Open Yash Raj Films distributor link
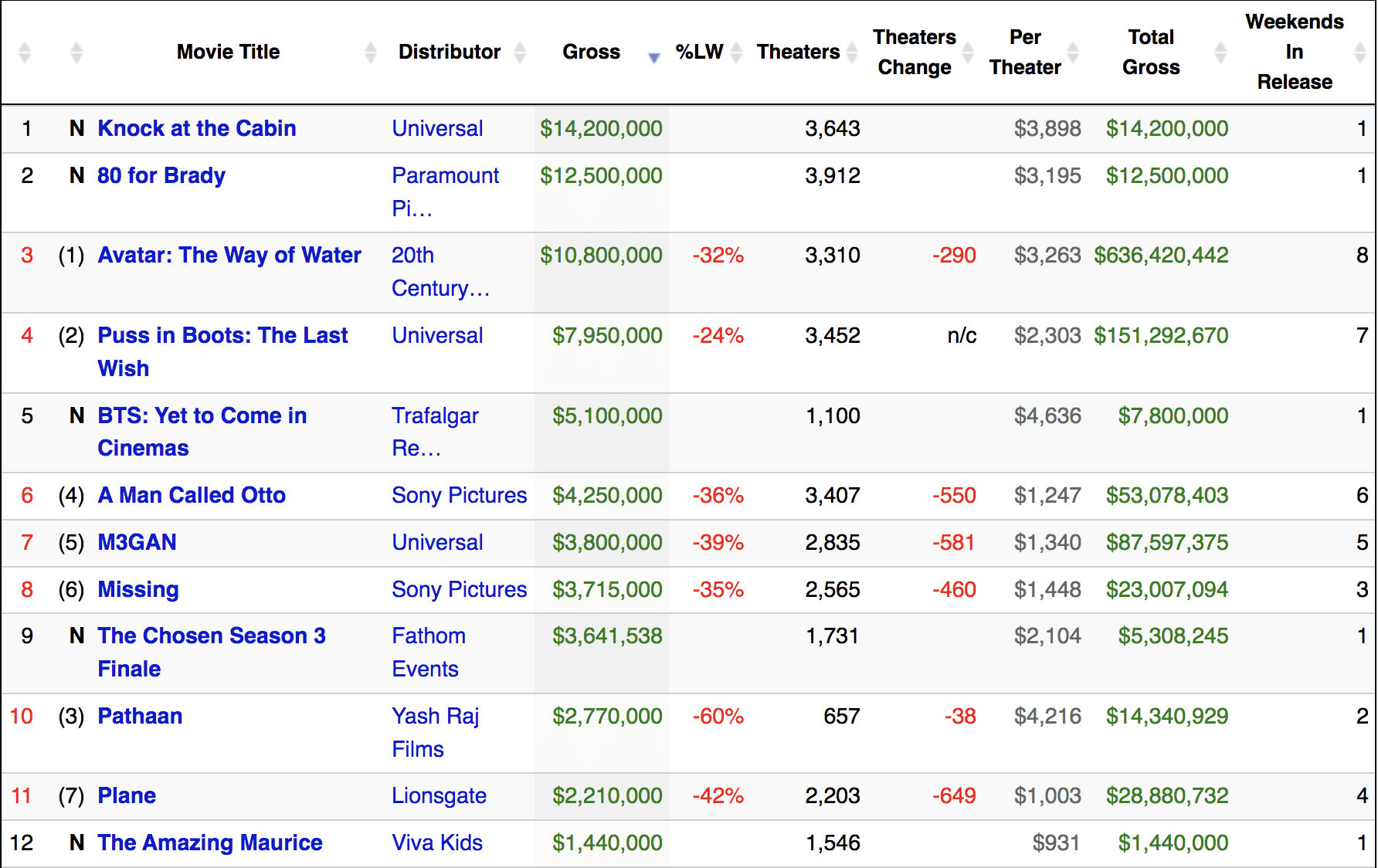 click(x=436, y=732)
